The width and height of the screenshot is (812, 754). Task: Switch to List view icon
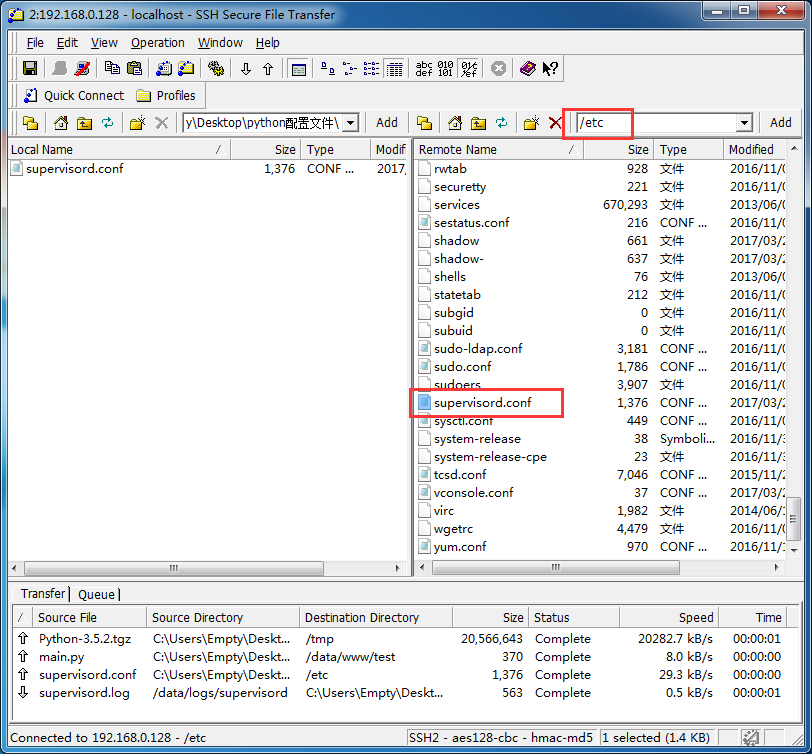pos(371,68)
